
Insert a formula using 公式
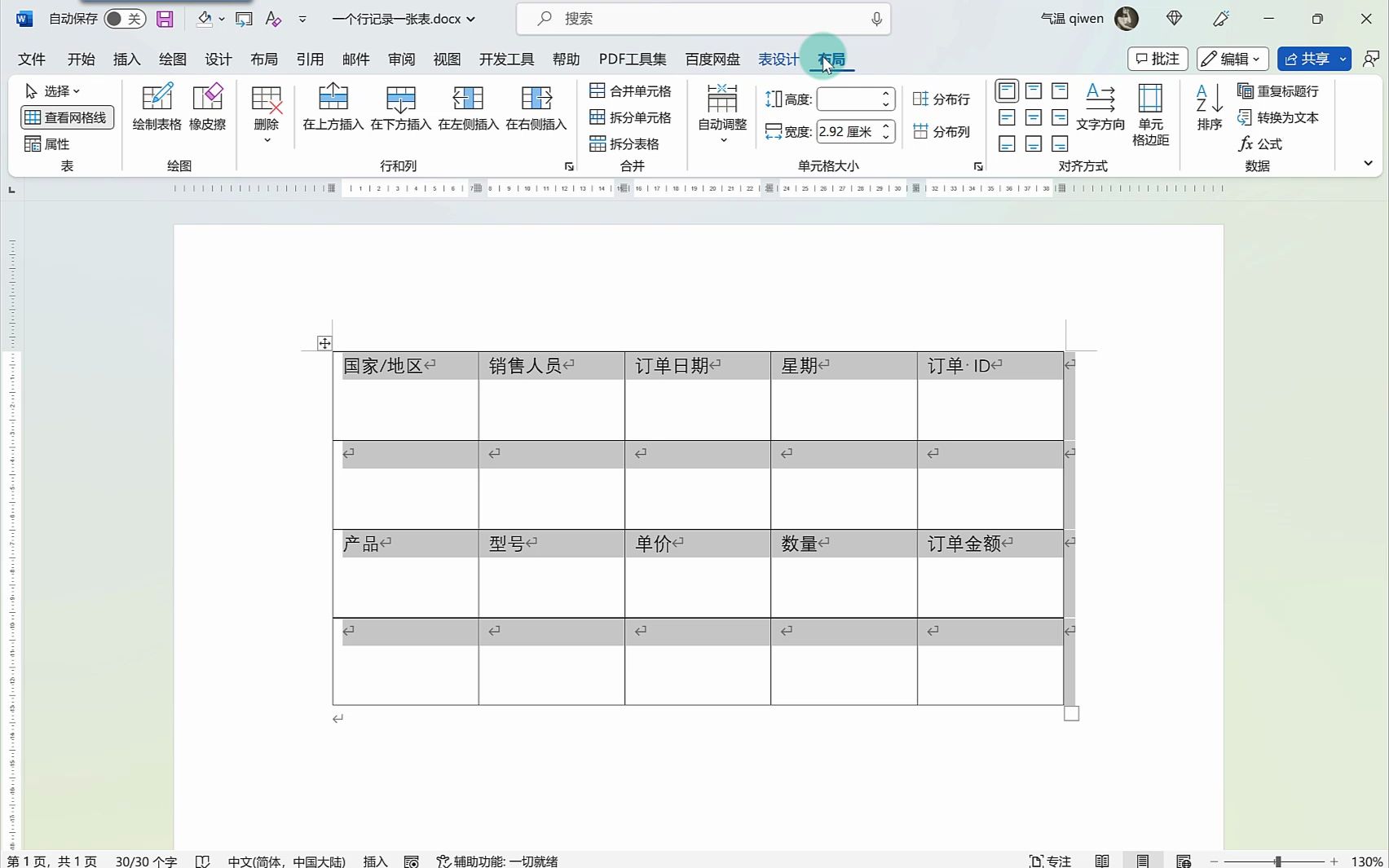click(x=1263, y=144)
